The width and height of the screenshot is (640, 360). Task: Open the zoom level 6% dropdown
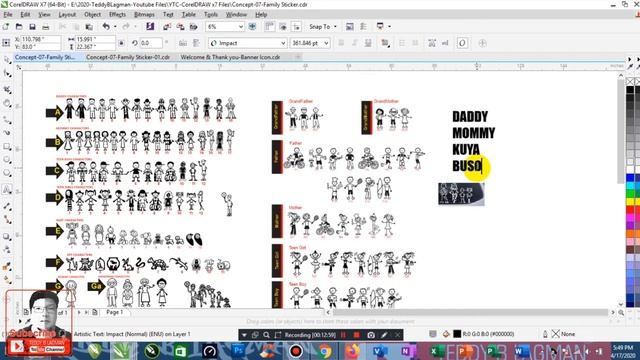click(x=241, y=27)
